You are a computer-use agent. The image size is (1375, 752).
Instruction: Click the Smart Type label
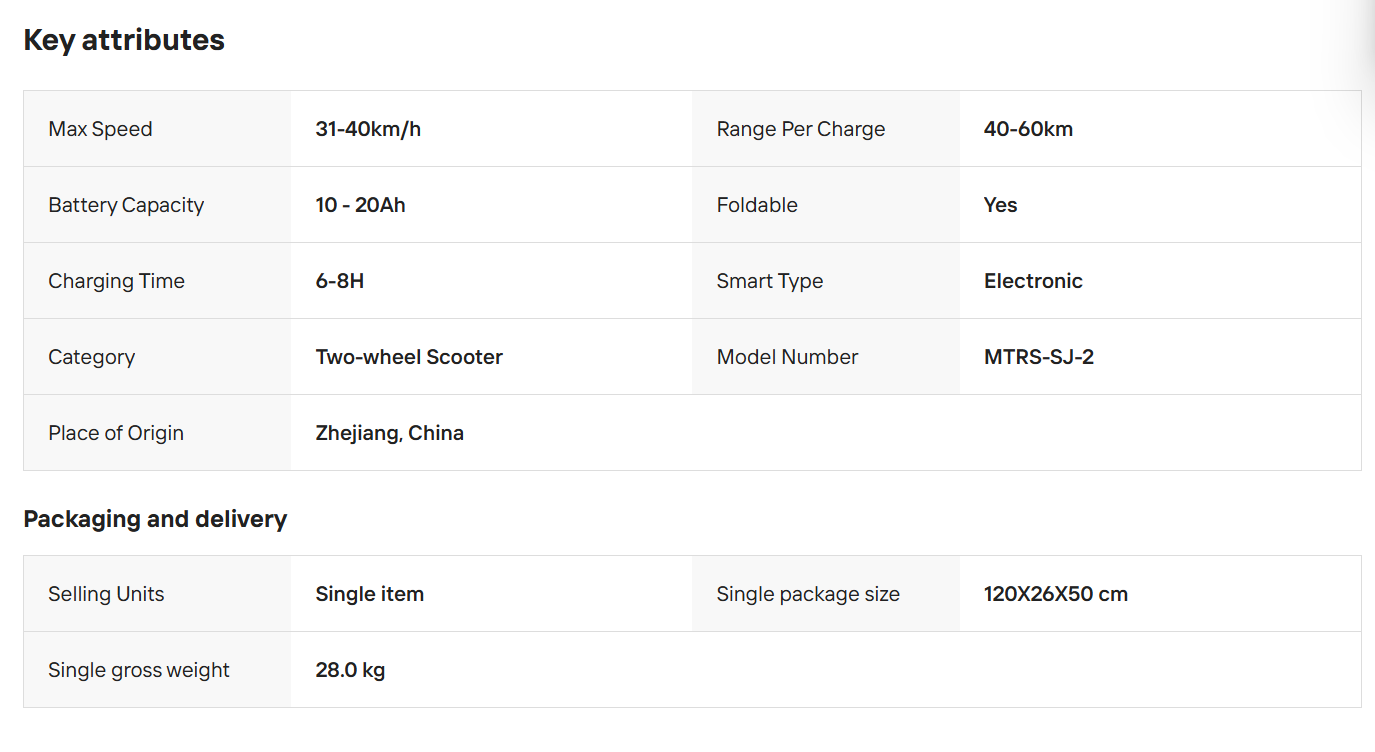[x=770, y=281]
